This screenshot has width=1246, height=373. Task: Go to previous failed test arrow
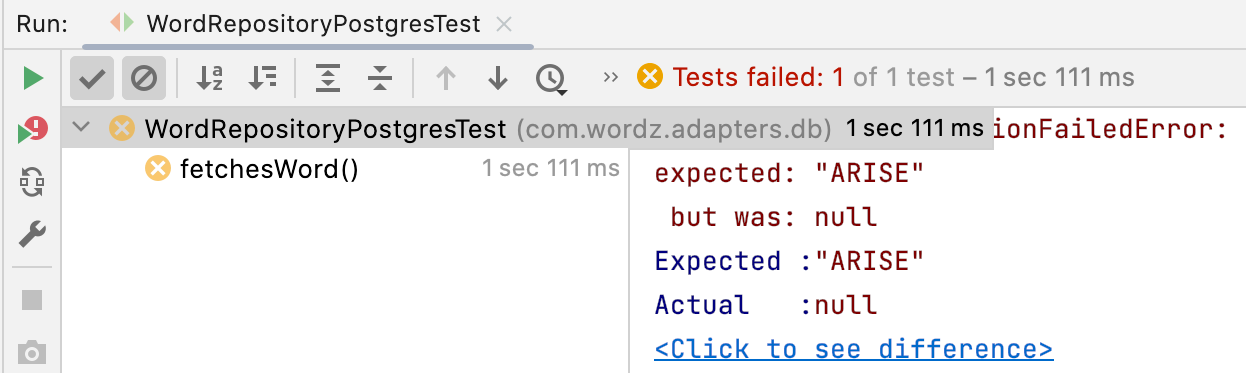pyautogui.click(x=446, y=78)
